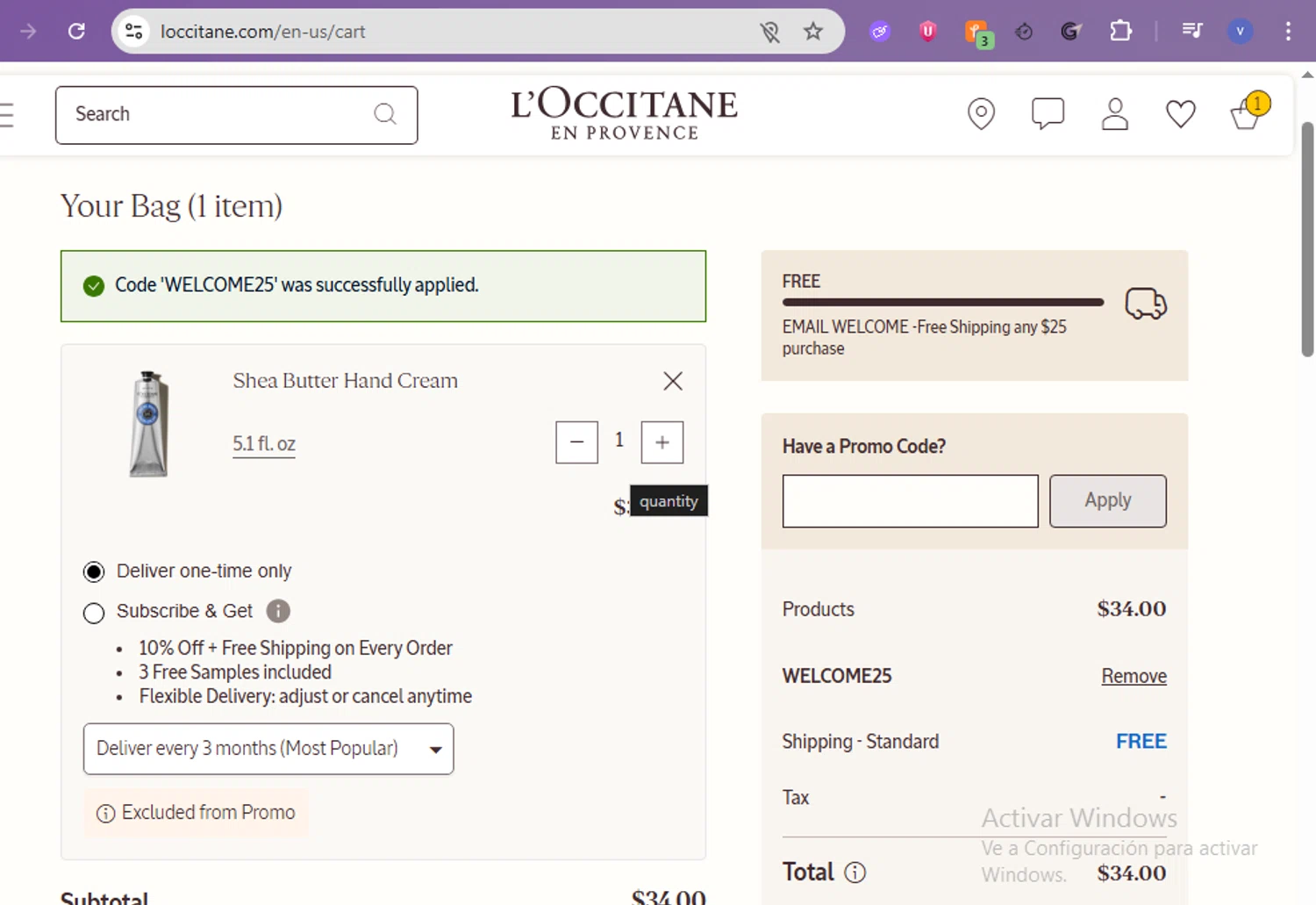Click the Subscribe & Get info icon
Screen dimensions: 1316x905
(278, 611)
